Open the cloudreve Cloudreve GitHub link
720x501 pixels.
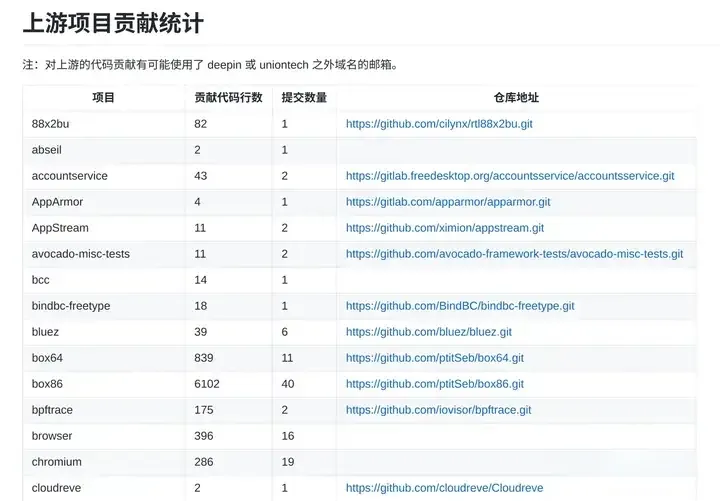click(444, 488)
